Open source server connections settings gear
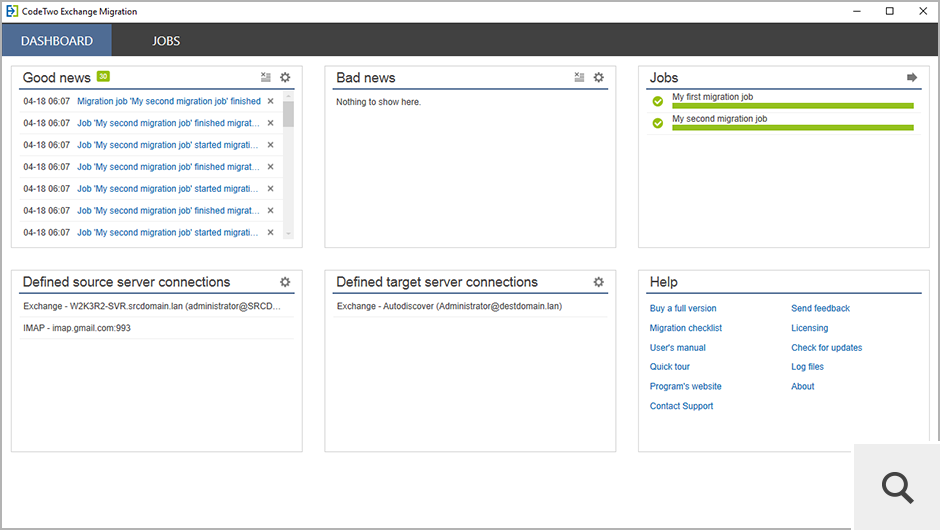Image resolution: width=940 pixels, height=530 pixels. click(285, 282)
